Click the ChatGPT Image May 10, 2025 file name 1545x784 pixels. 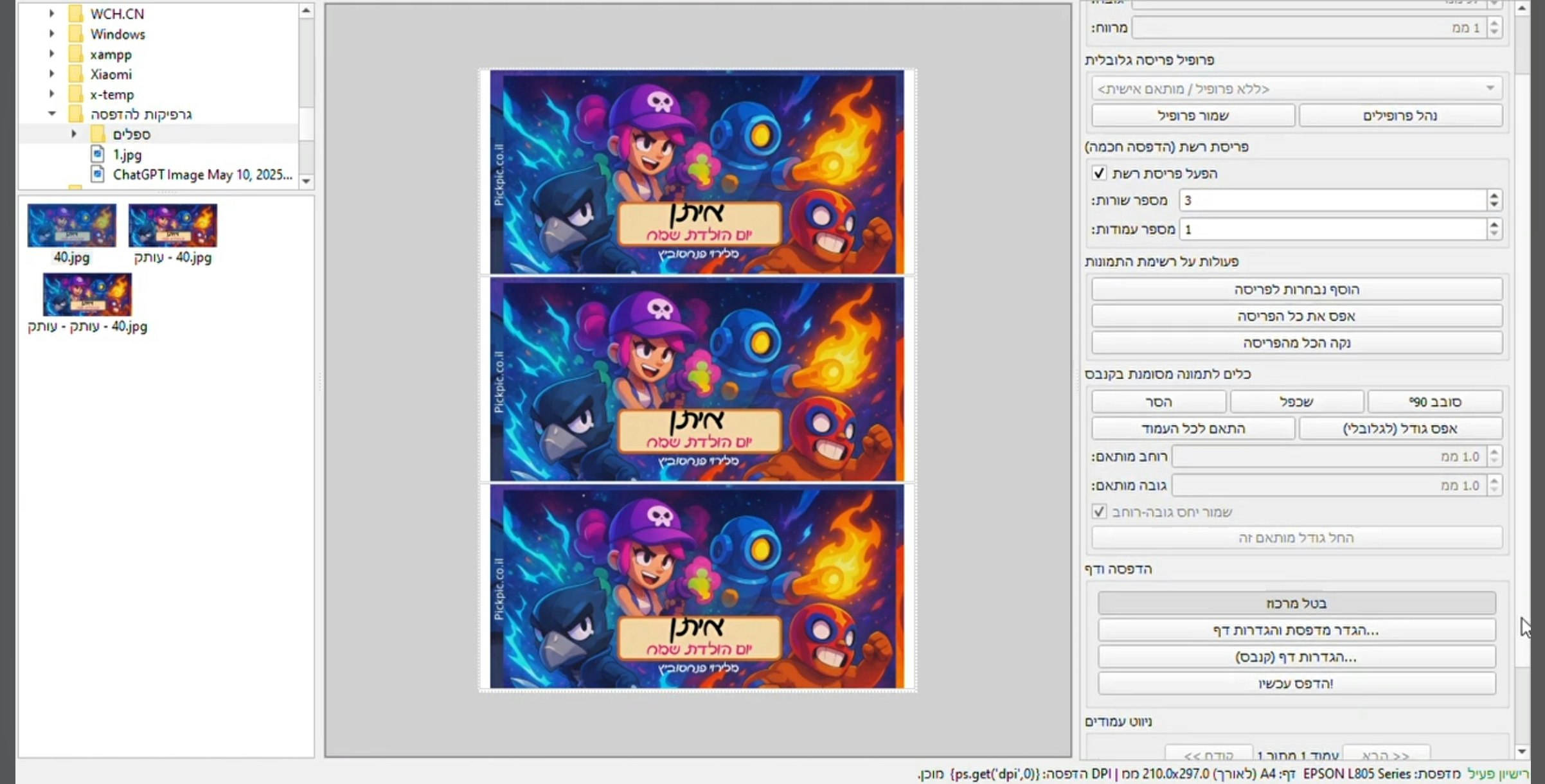tap(202, 174)
